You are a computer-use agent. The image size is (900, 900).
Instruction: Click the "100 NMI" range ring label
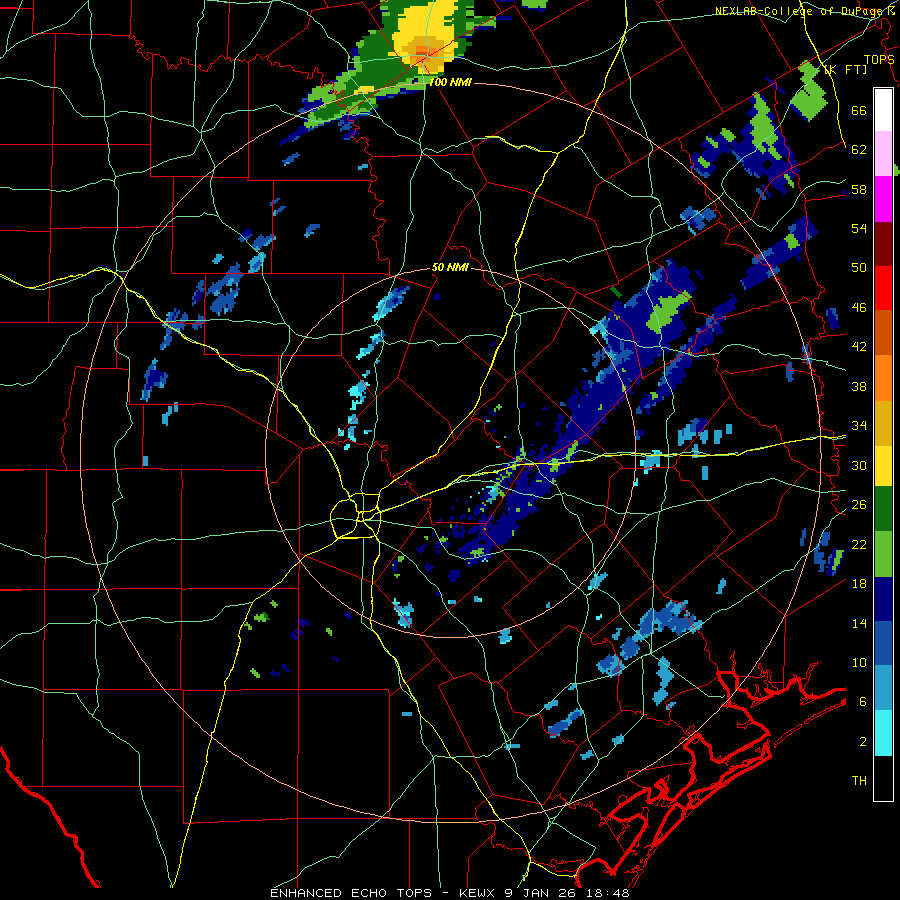click(451, 82)
